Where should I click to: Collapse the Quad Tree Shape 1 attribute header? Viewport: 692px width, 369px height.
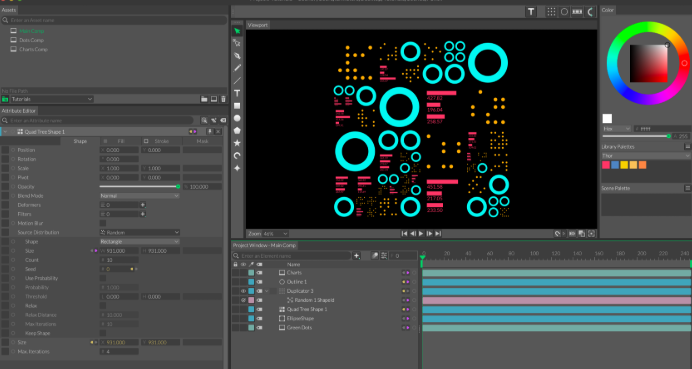pyautogui.click(x=5, y=132)
